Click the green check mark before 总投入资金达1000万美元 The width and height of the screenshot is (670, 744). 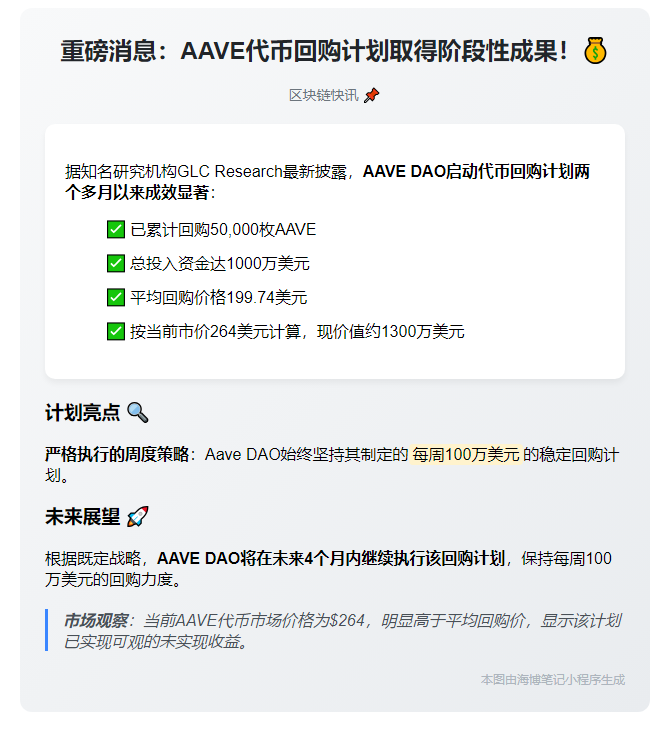pos(116,263)
